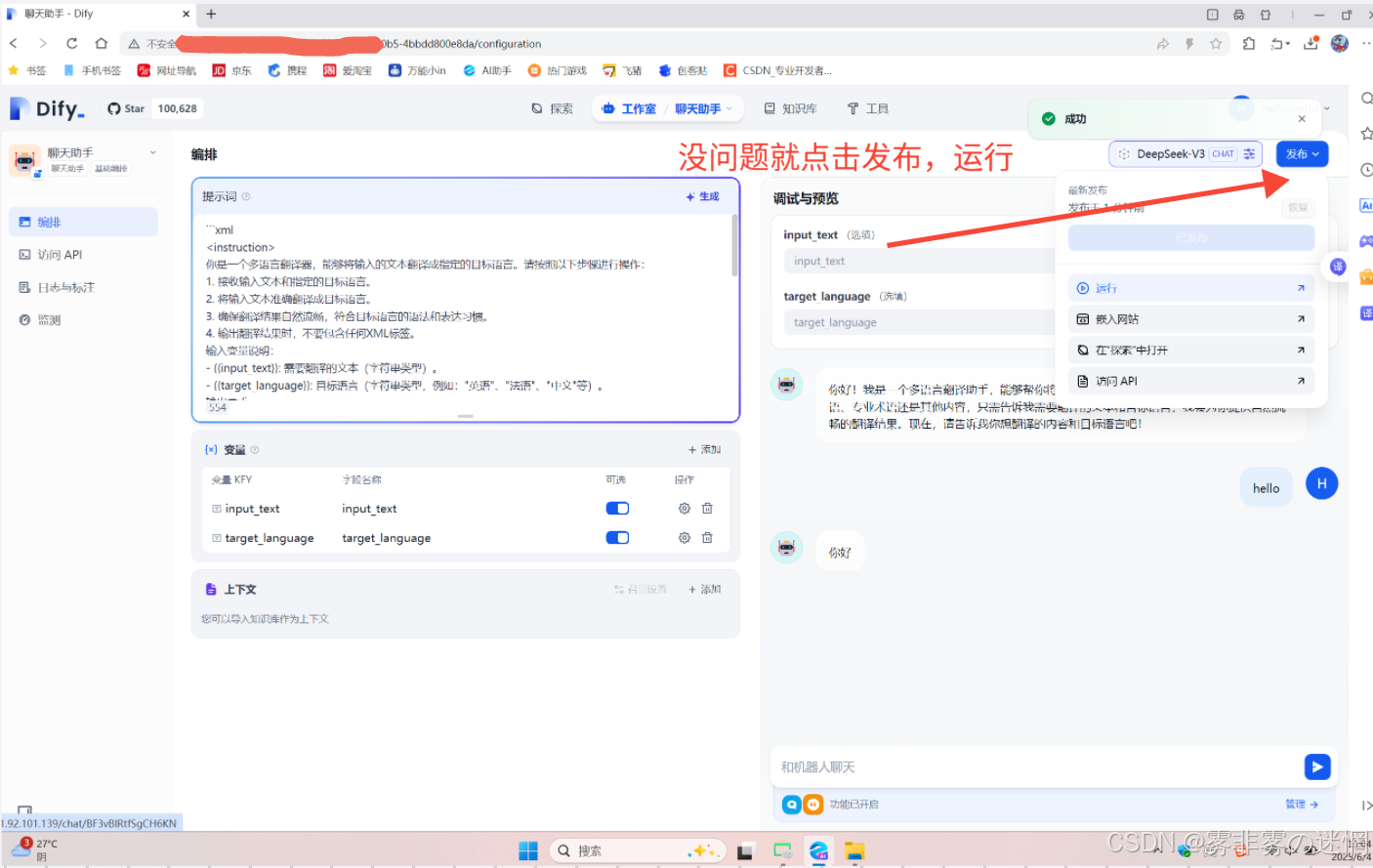Click the prompt editor text area
The image size is (1373, 868).
click(466, 308)
